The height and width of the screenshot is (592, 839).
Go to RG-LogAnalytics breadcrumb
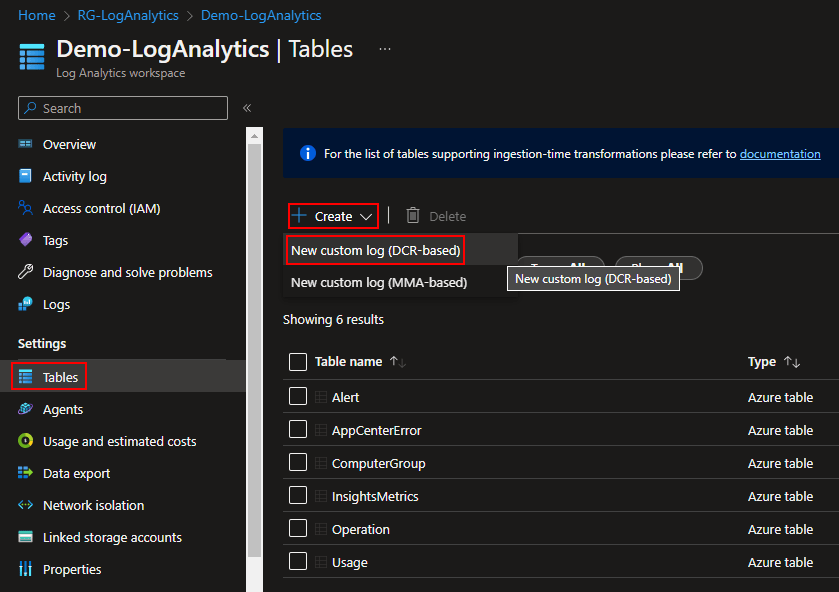[127, 15]
